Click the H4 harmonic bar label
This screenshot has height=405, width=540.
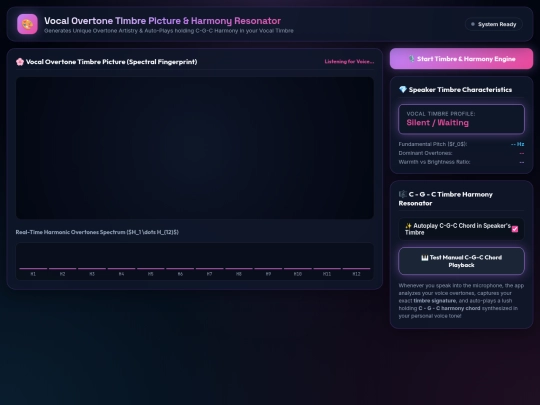click(121, 274)
